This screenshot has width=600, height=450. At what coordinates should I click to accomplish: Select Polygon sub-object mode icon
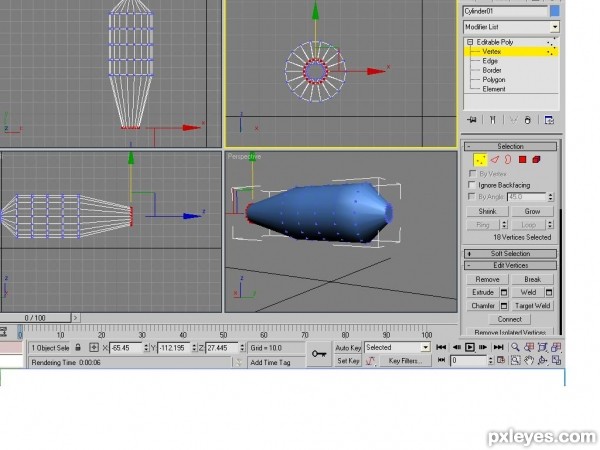click(522, 160)
